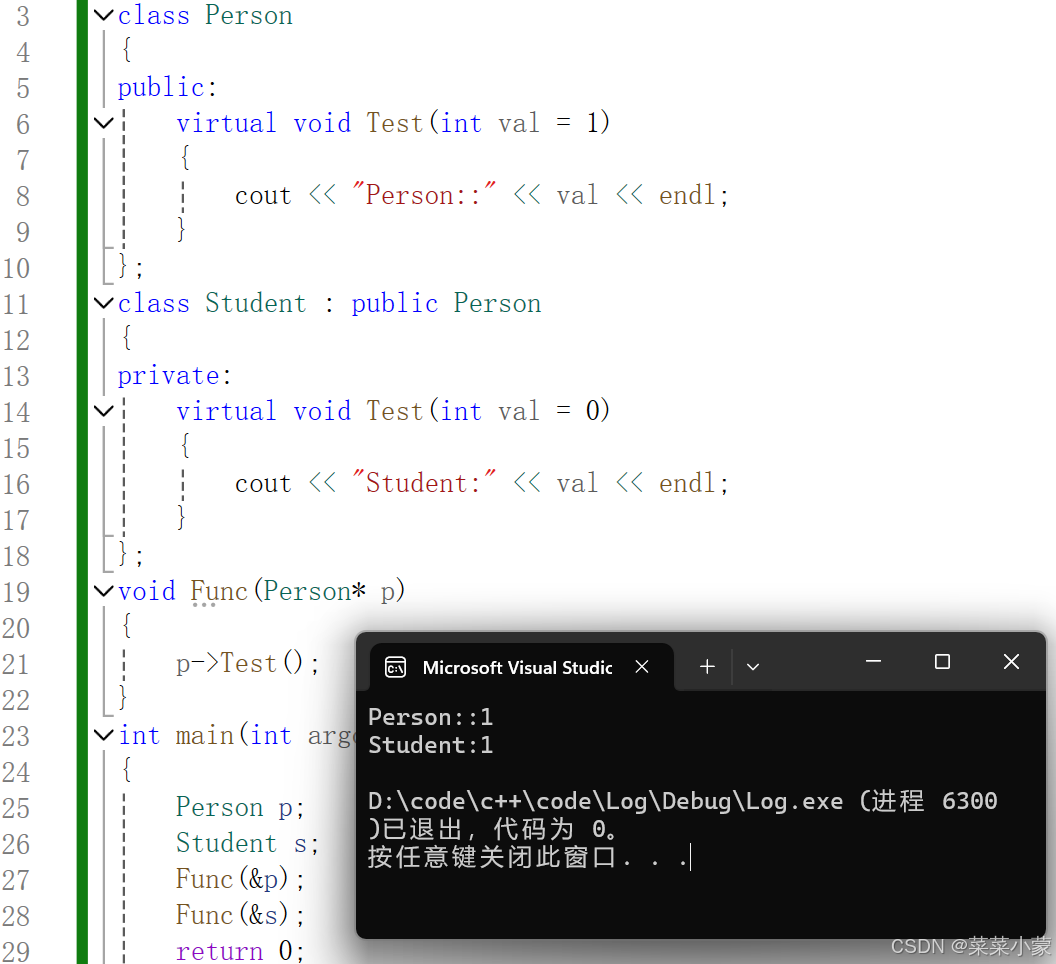Image resolution: width=1056 pixels, height=964 pixels.
Task: Collapse the class Student code block
Action: (x=103, y=303)
